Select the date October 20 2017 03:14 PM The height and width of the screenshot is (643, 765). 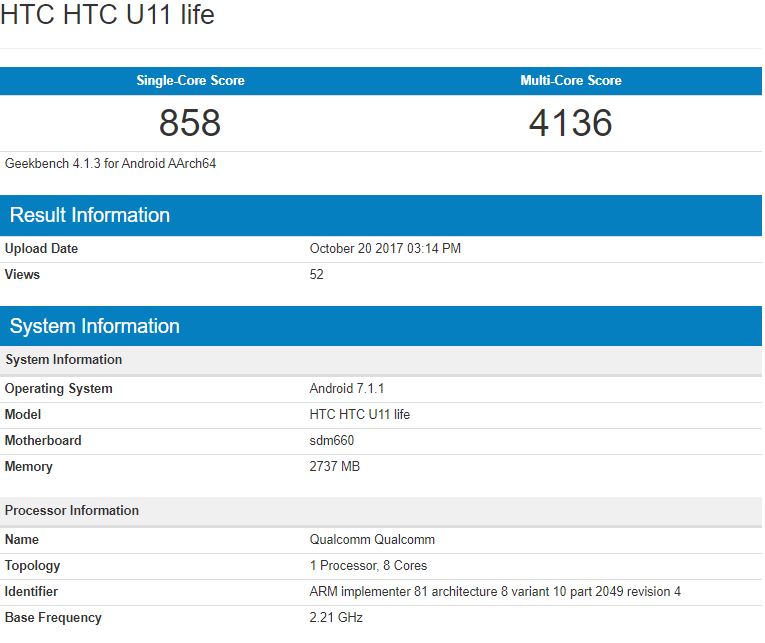385,249
